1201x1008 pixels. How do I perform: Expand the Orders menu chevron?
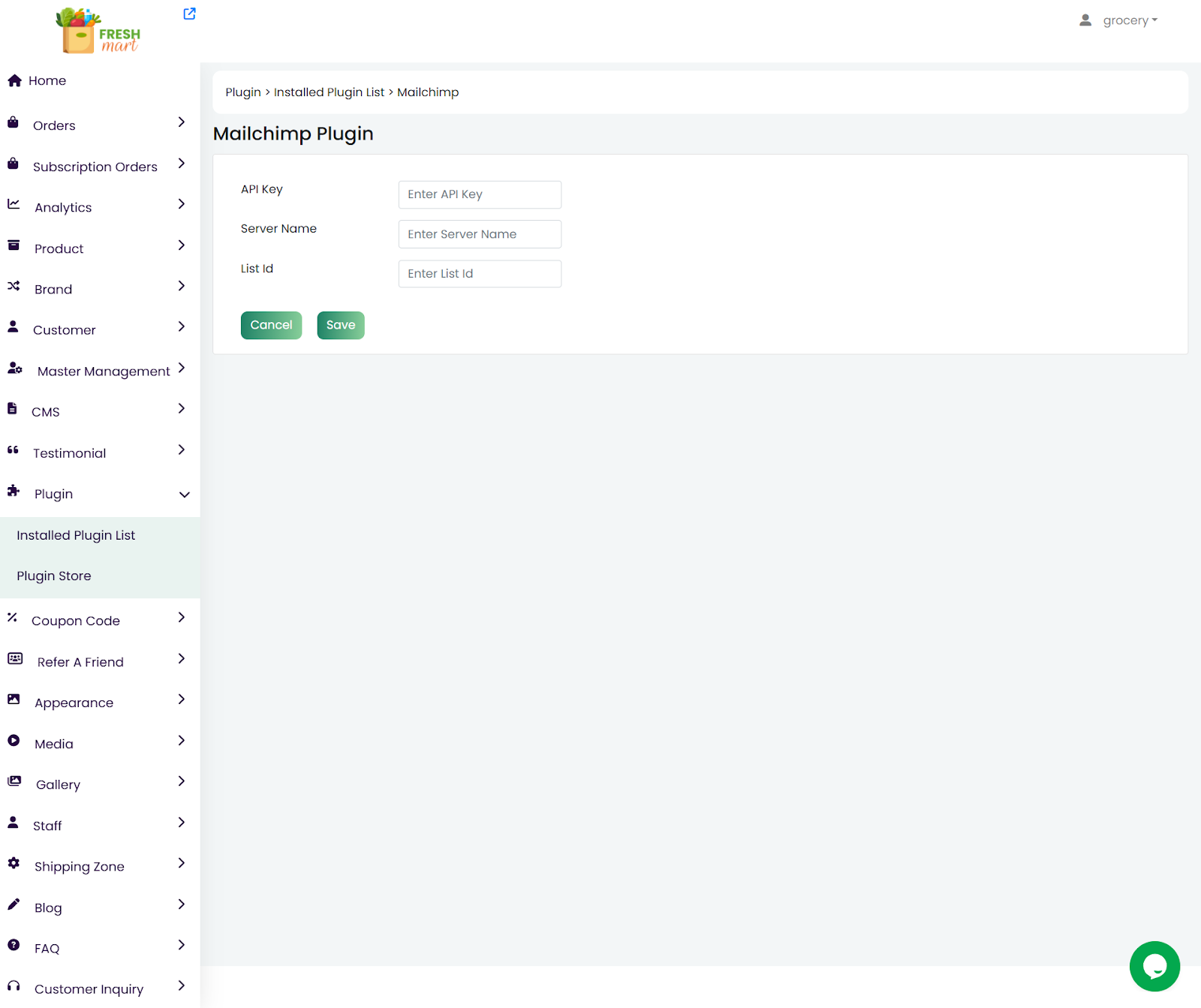pos(181,122)
